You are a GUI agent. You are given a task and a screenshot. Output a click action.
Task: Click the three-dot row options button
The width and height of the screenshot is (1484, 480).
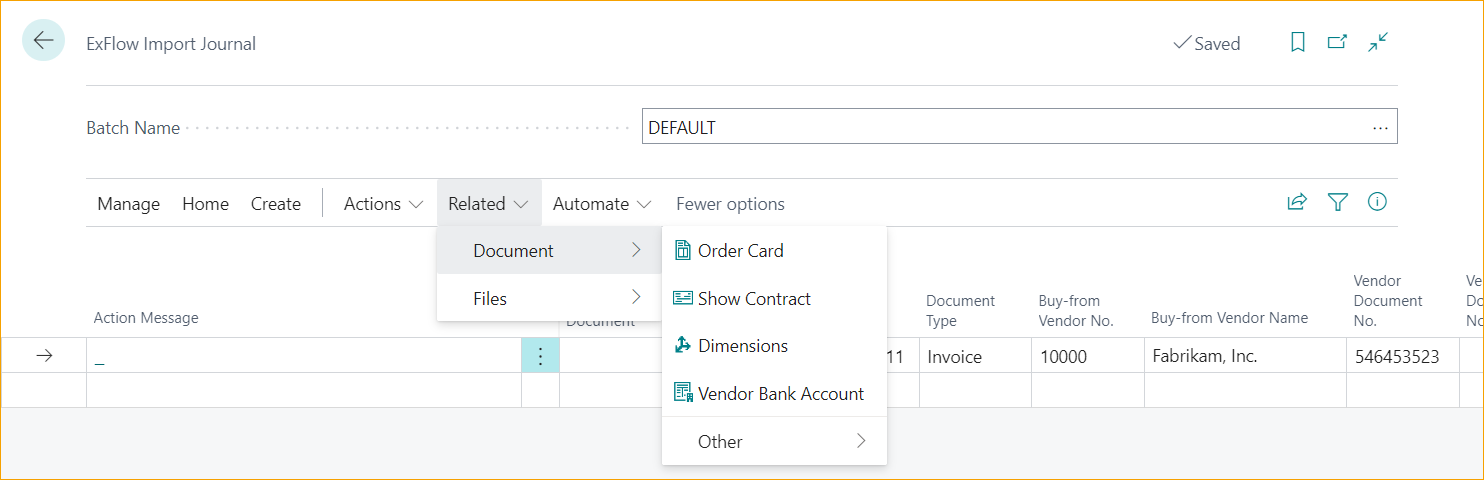pyautogui.click(x=540, y=356)
